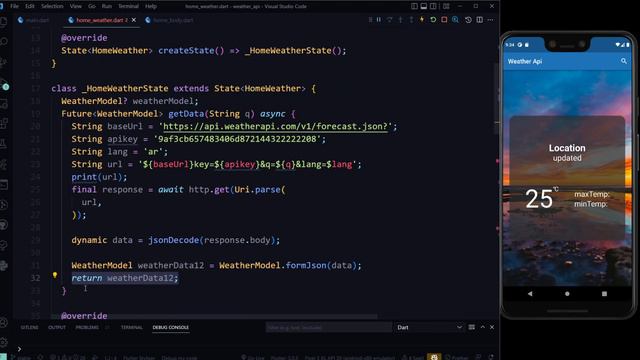Switch to the PROBLEMS panel tab
The width and height of the screenshot is (640, 360).
click(87, 327)
